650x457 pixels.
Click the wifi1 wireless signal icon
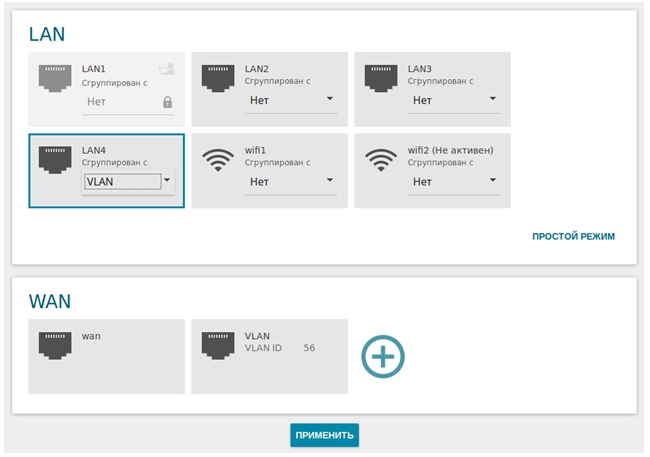coord(219,159)
